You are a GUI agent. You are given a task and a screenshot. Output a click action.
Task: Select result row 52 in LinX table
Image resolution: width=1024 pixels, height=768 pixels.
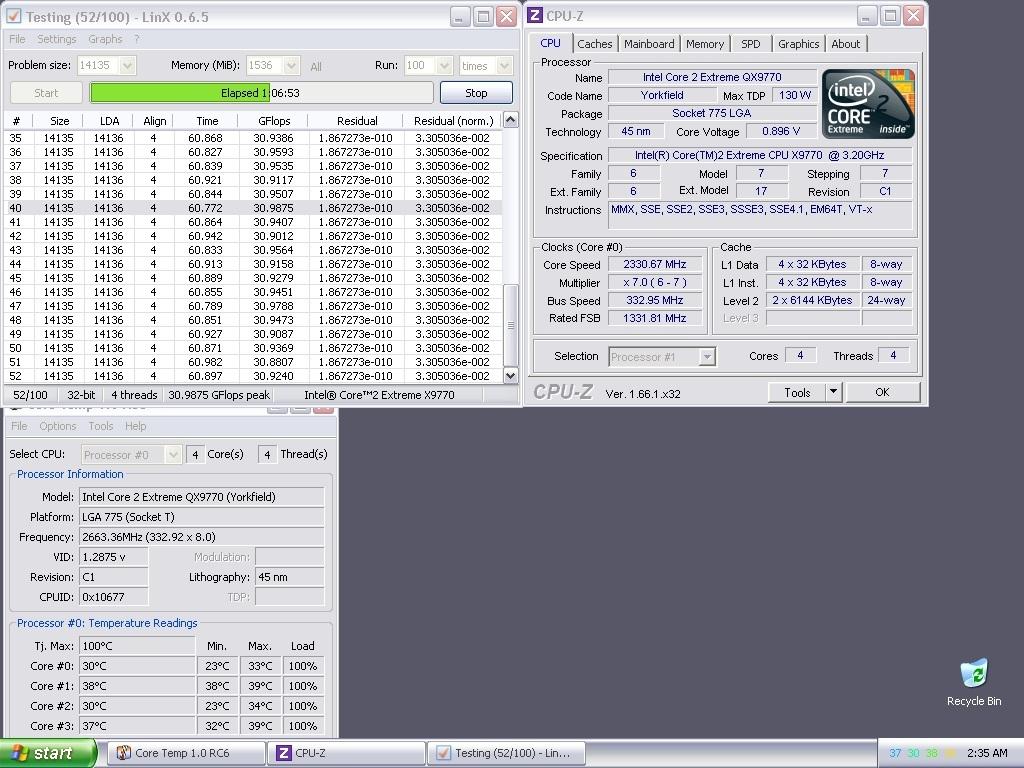[x=253, y=376]
